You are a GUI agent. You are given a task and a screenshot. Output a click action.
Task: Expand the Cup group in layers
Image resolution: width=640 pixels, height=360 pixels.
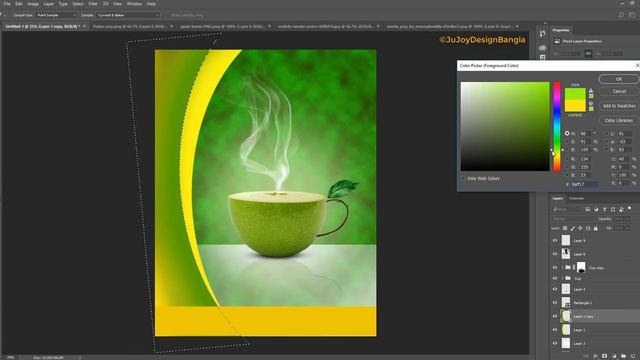[562, 278]
